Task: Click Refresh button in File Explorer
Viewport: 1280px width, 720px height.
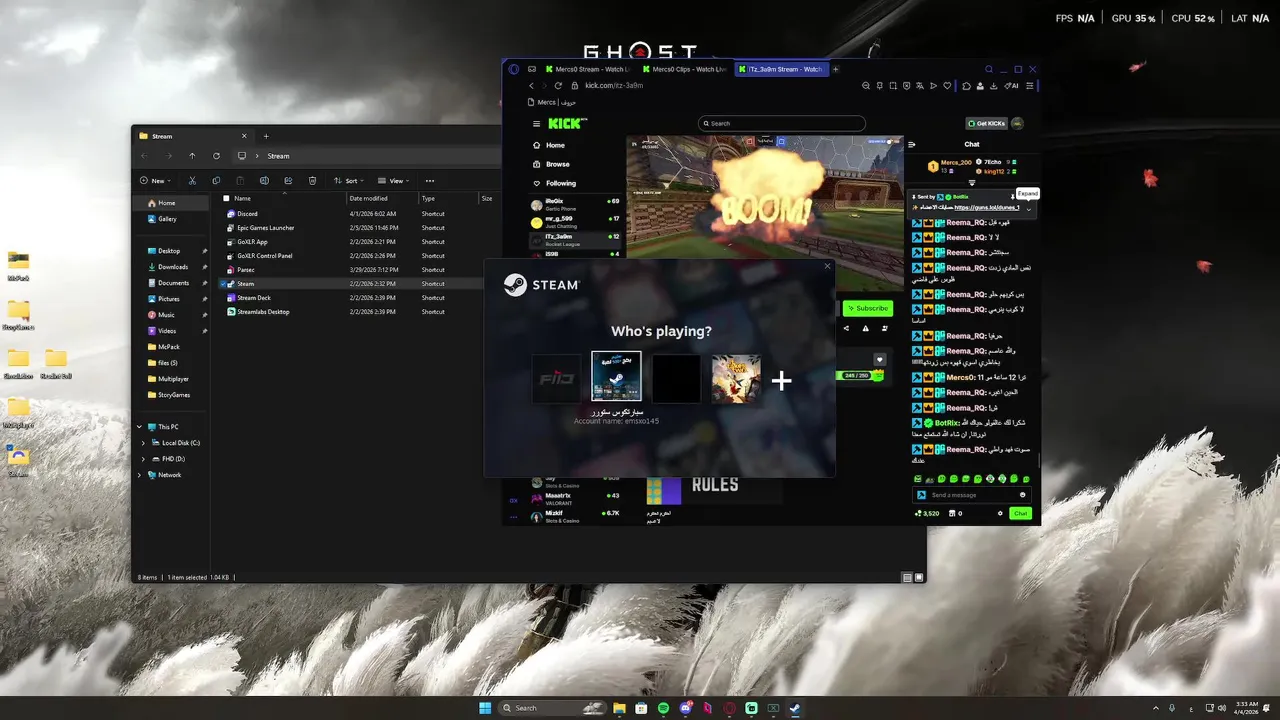Action: click(216, 156)
